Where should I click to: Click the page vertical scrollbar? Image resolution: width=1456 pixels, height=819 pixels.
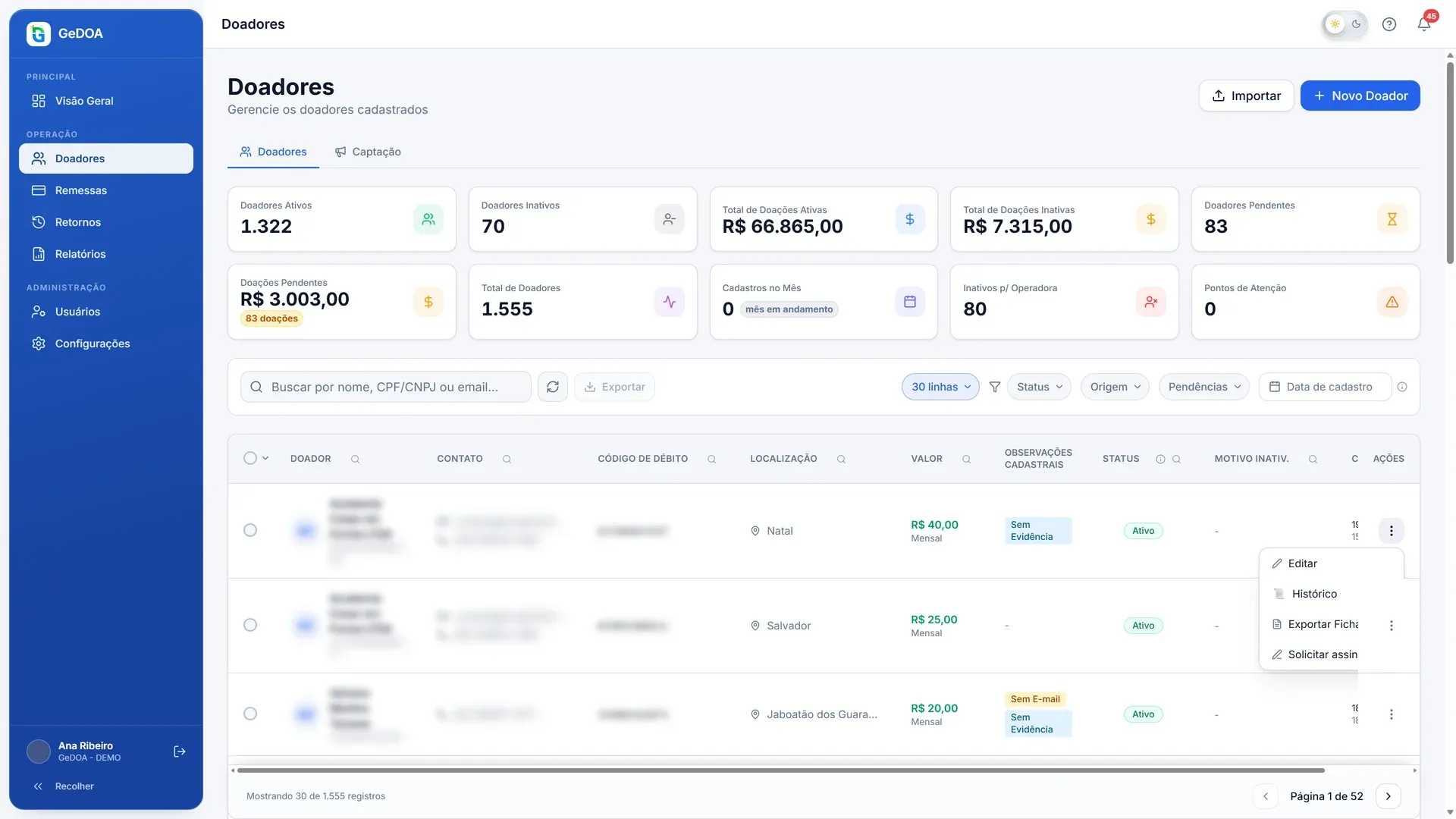[x=1450, y=163]
